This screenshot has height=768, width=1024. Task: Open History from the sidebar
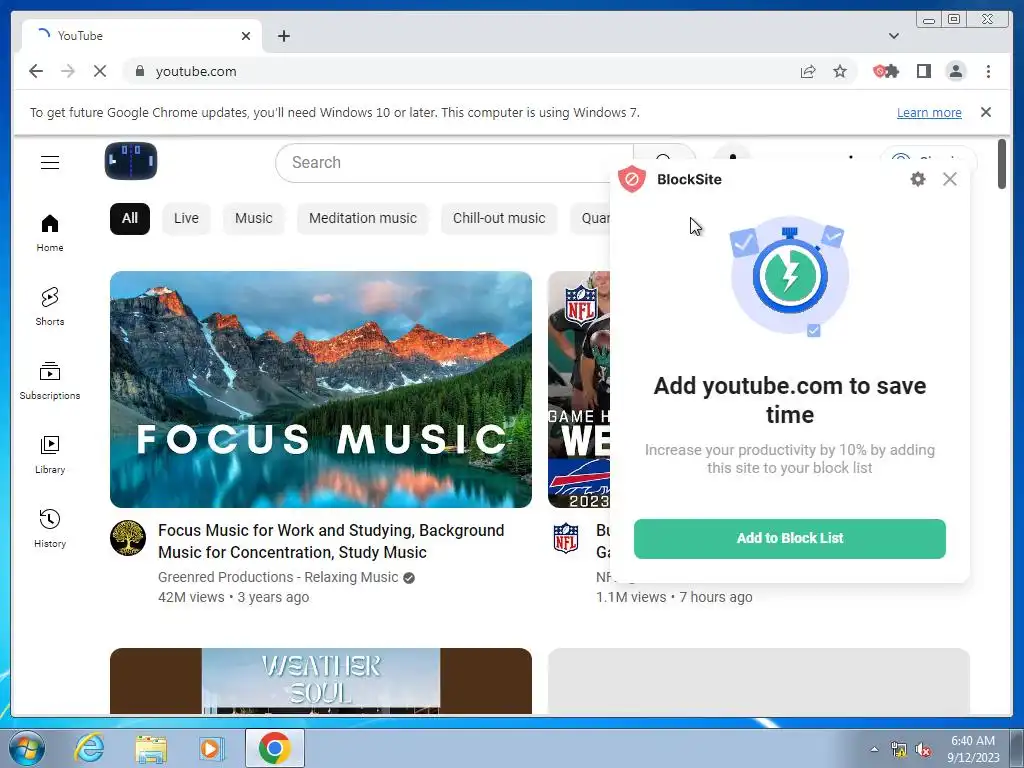(50, 528)
